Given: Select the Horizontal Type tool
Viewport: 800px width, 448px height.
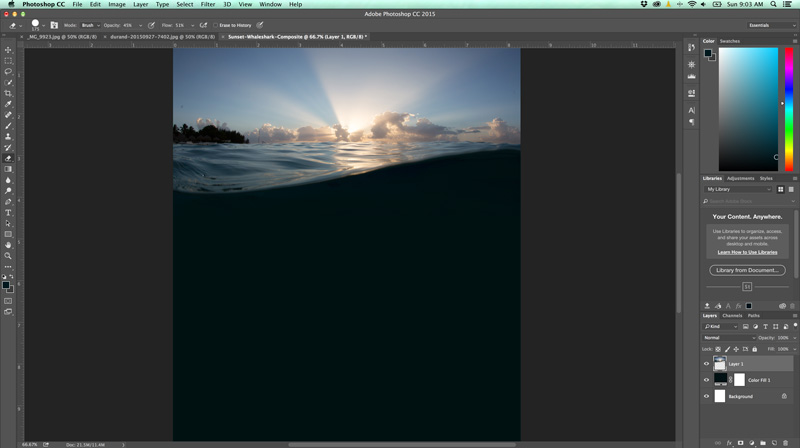Looking at the screenshot, I should [8, 212].
